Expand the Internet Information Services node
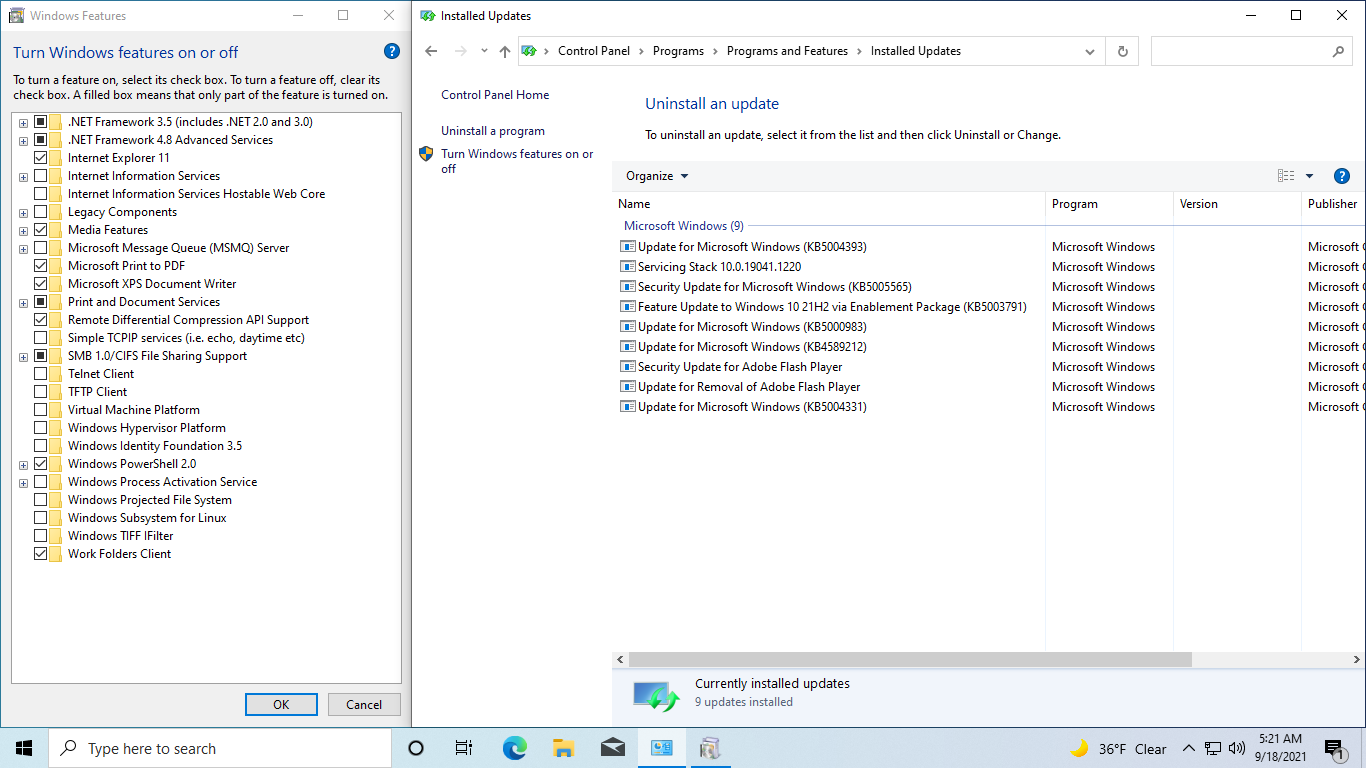Screen dimensions: 1366x768 [x=23, y=177]
